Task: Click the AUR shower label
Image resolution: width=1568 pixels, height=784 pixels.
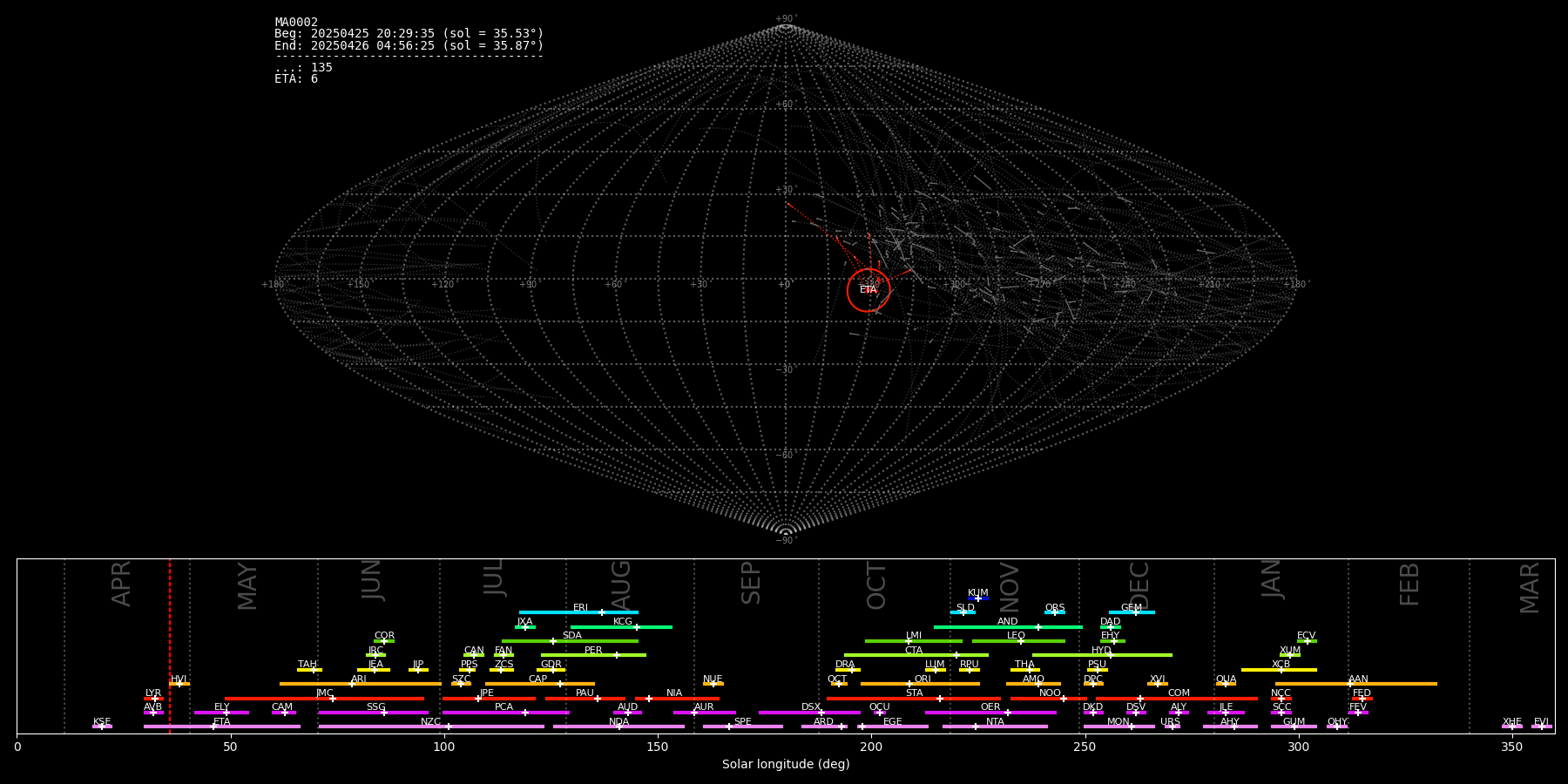Action: [705, 707]
